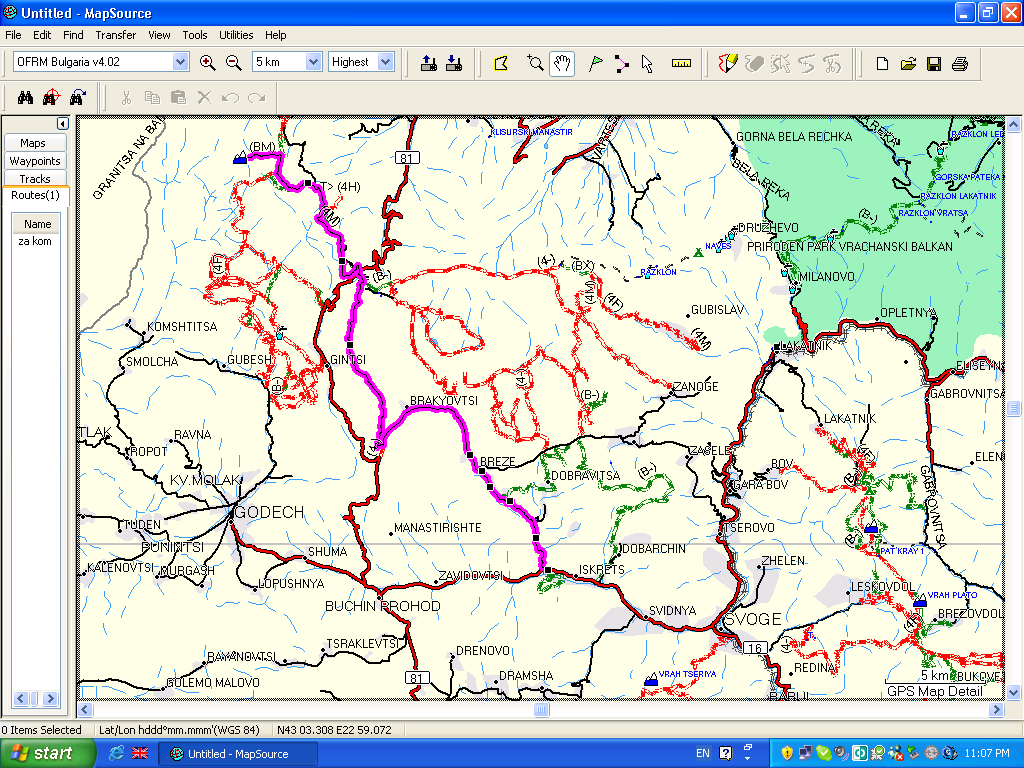Click the map's vertical scrollbar up arrow
Viewport: 1024px width, 768px height.
[1013, 124]
